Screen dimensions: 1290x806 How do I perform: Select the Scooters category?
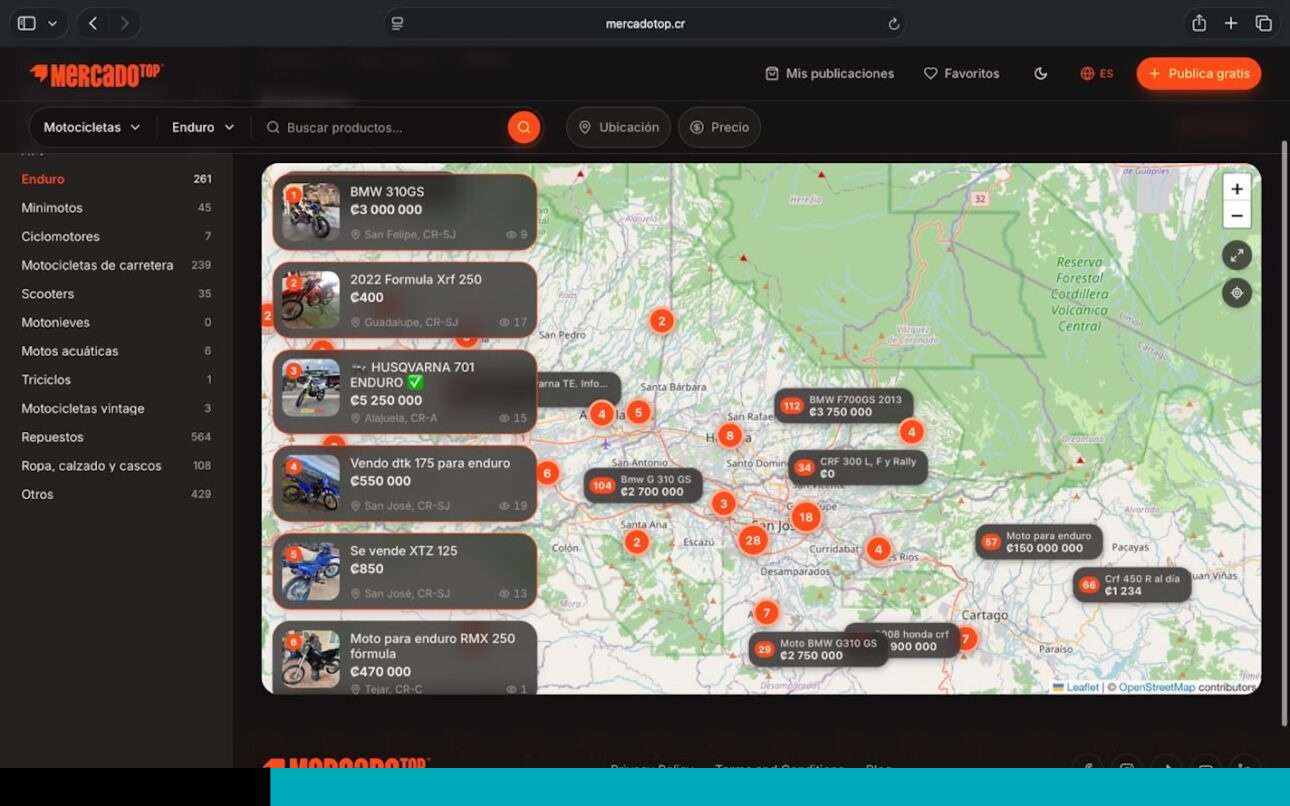pos(116,294)
